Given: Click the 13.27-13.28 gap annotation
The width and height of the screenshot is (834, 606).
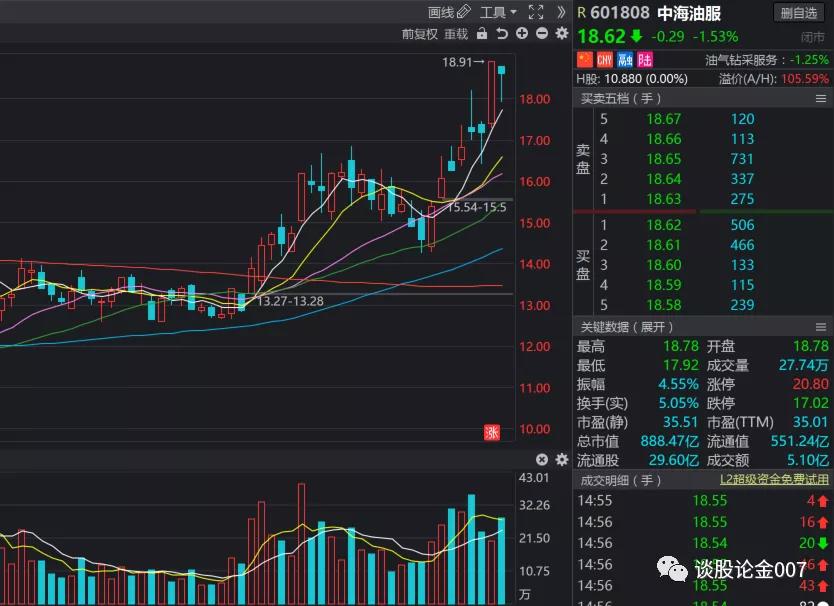Looking at the screenshot, I should pos(290,301).
